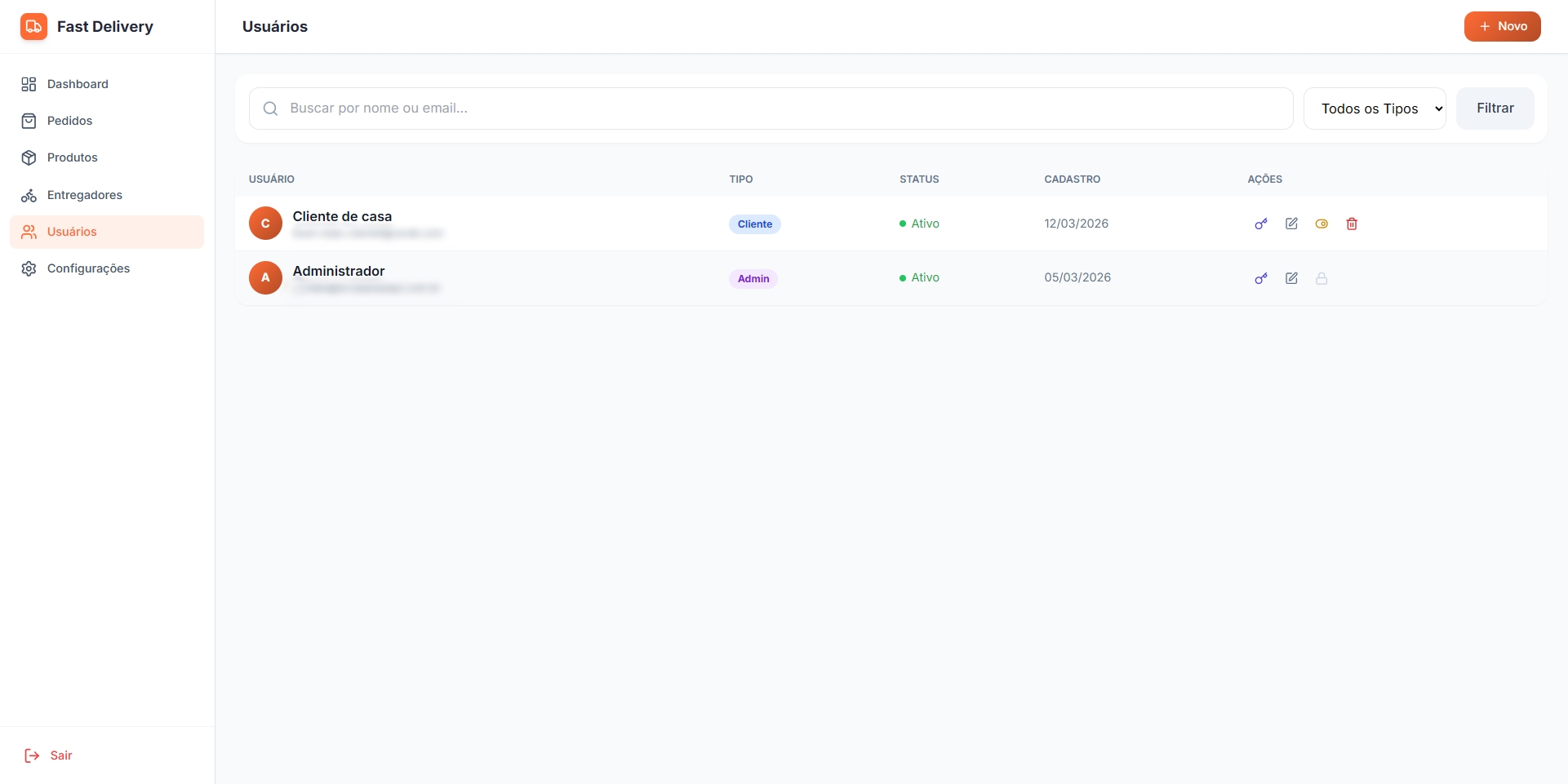The height and width of the screenshot is (784, 1568).
Task: Edit the Cliente de casa user
Action: click(1291, 224)
